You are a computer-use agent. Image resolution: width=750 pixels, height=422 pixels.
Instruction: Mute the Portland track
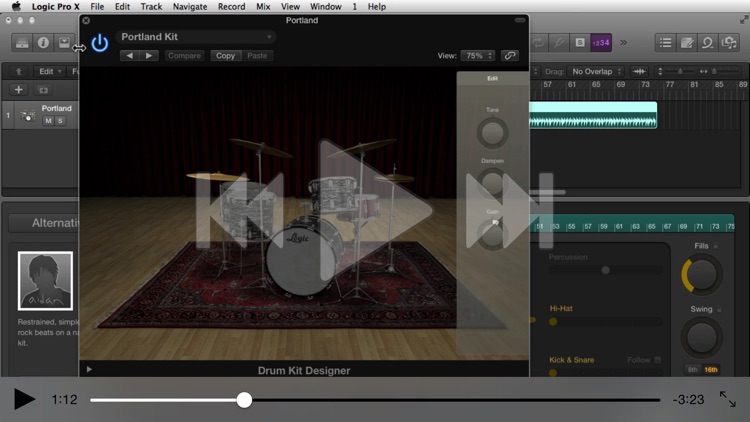pos(48,121)
